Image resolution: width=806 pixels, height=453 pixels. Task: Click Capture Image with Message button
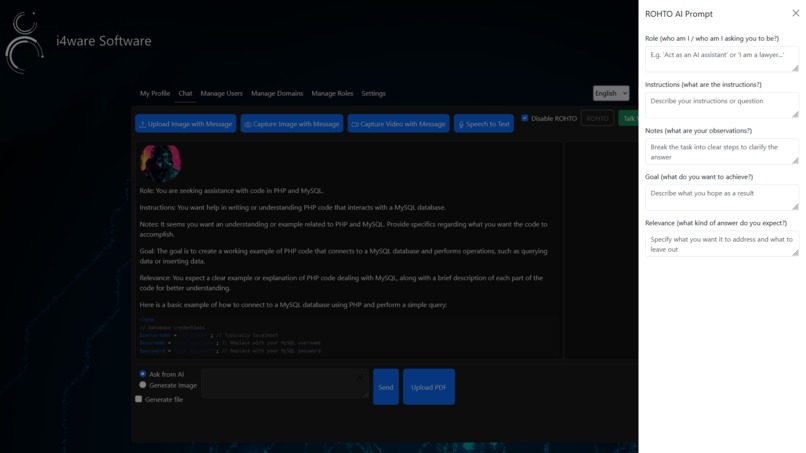click(291, 123)
